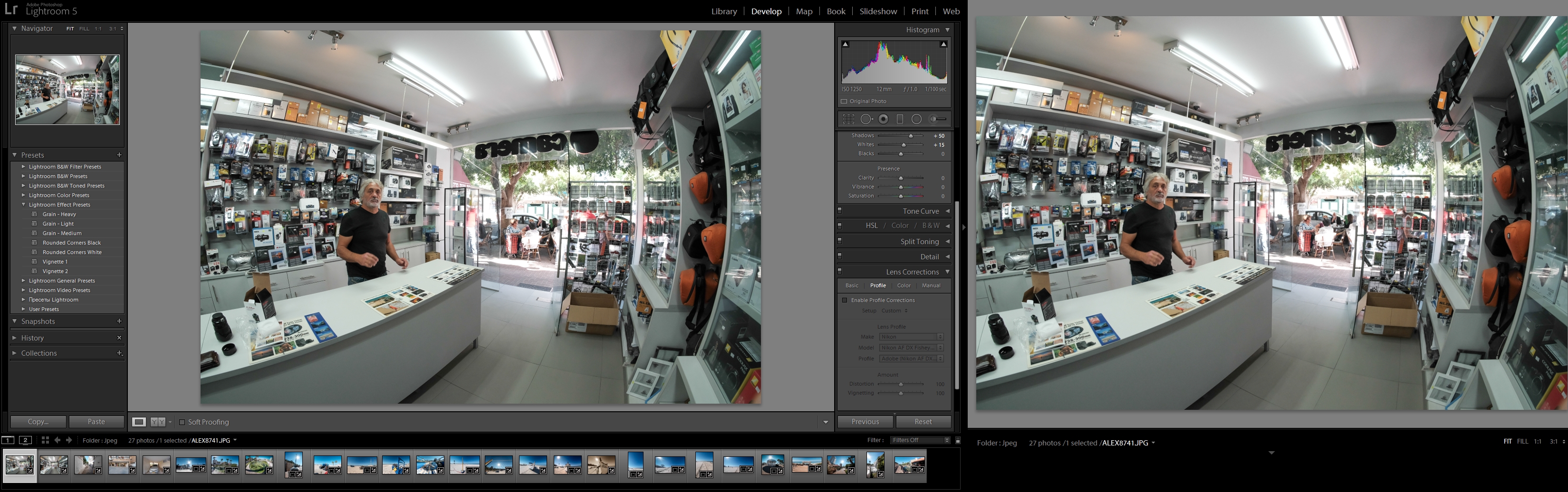Viewport: 1568px width, 492px height.
Task: Open lens Model dropdown
Action: tap(911, 348)
